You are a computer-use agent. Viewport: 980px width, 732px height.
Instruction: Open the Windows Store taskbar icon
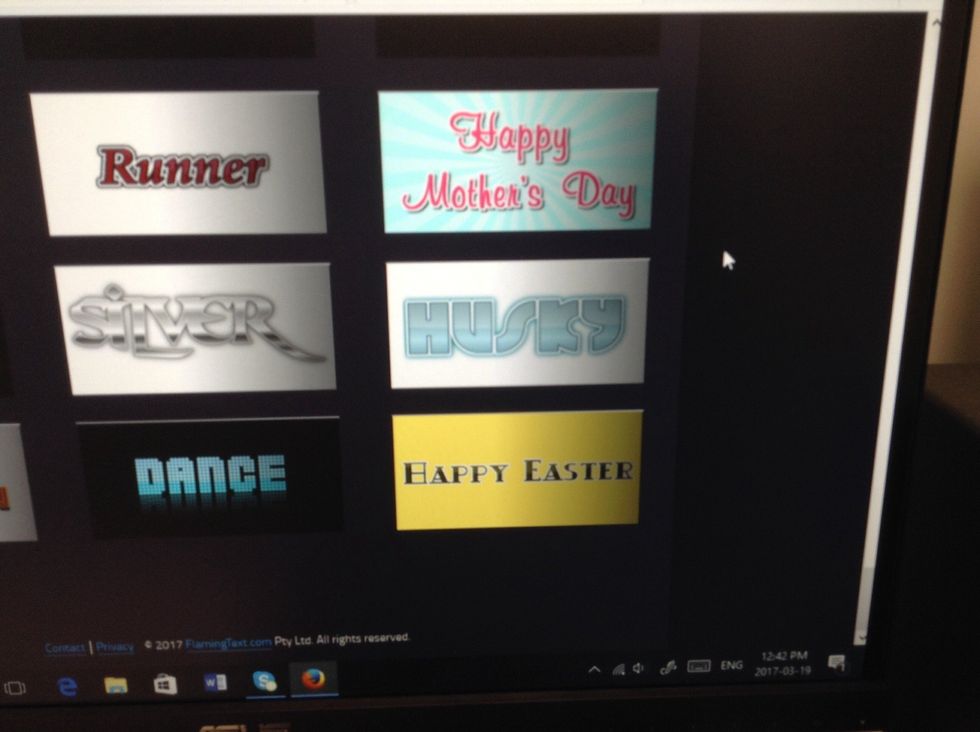click(165, 684)
